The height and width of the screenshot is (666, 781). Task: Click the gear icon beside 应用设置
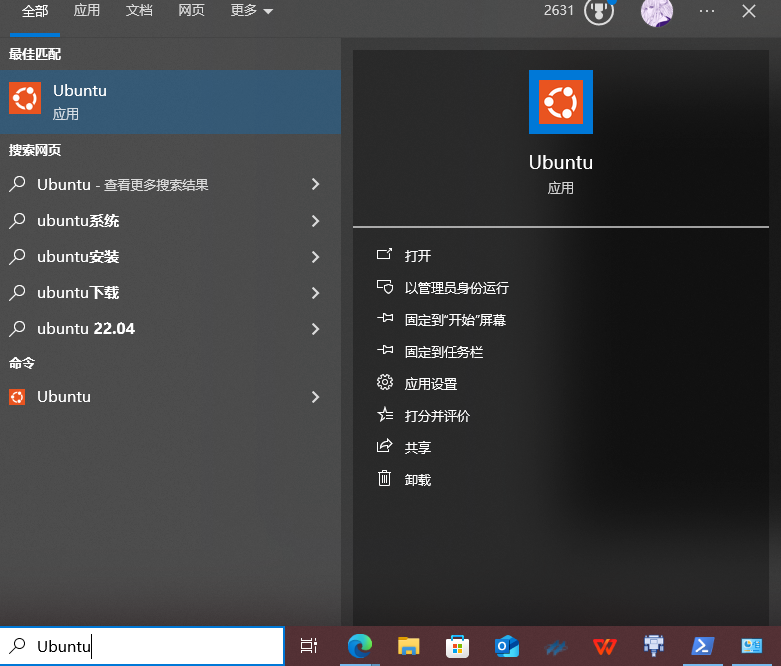click(385, 382)
